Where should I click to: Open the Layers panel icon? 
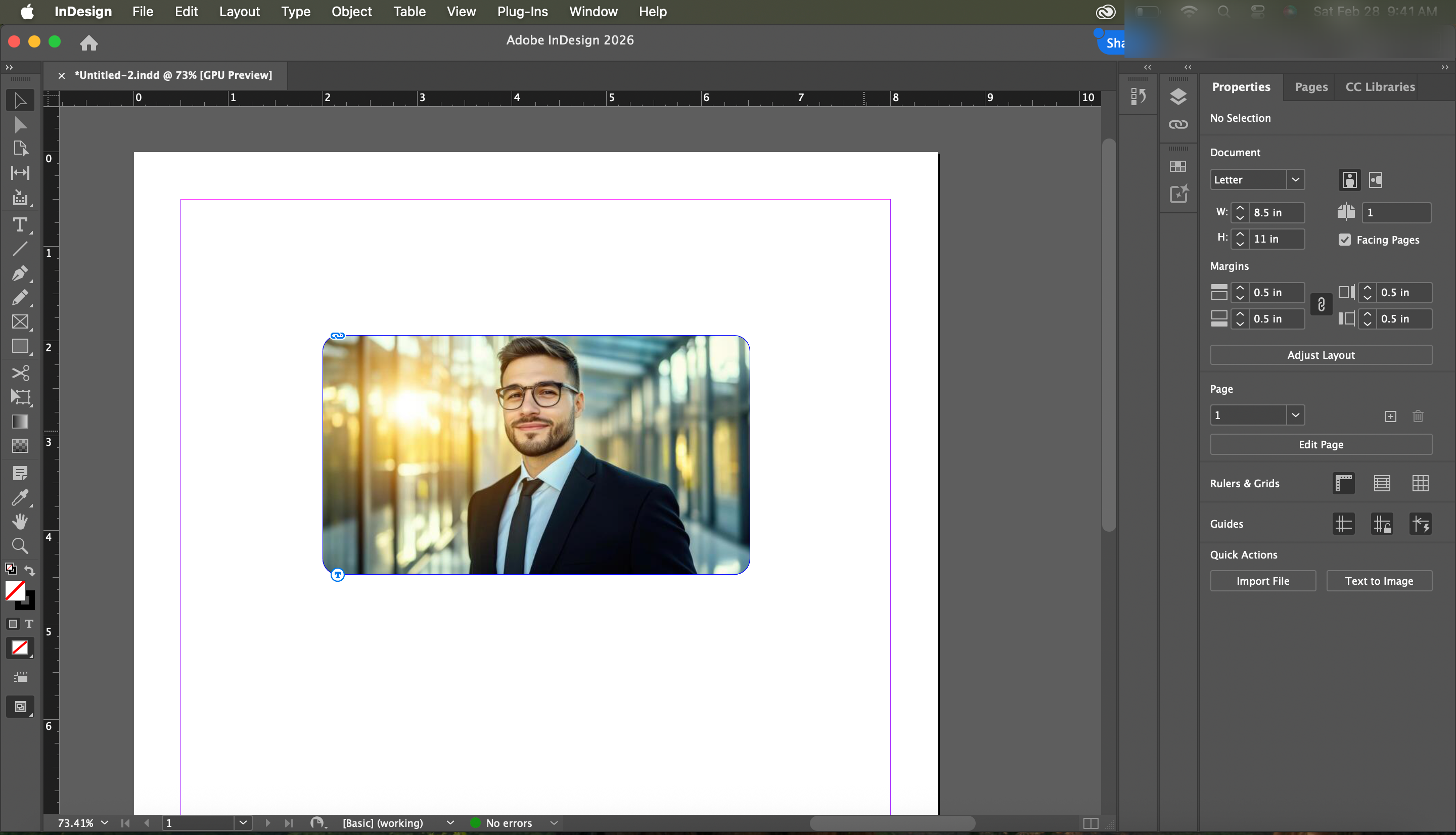click(x=1178, y=97)
